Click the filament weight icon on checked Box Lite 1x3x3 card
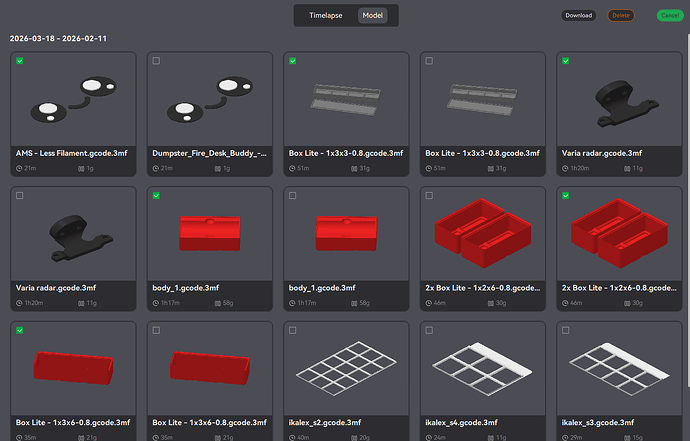This screenshot has width=690, height=441. click(354, 169)
